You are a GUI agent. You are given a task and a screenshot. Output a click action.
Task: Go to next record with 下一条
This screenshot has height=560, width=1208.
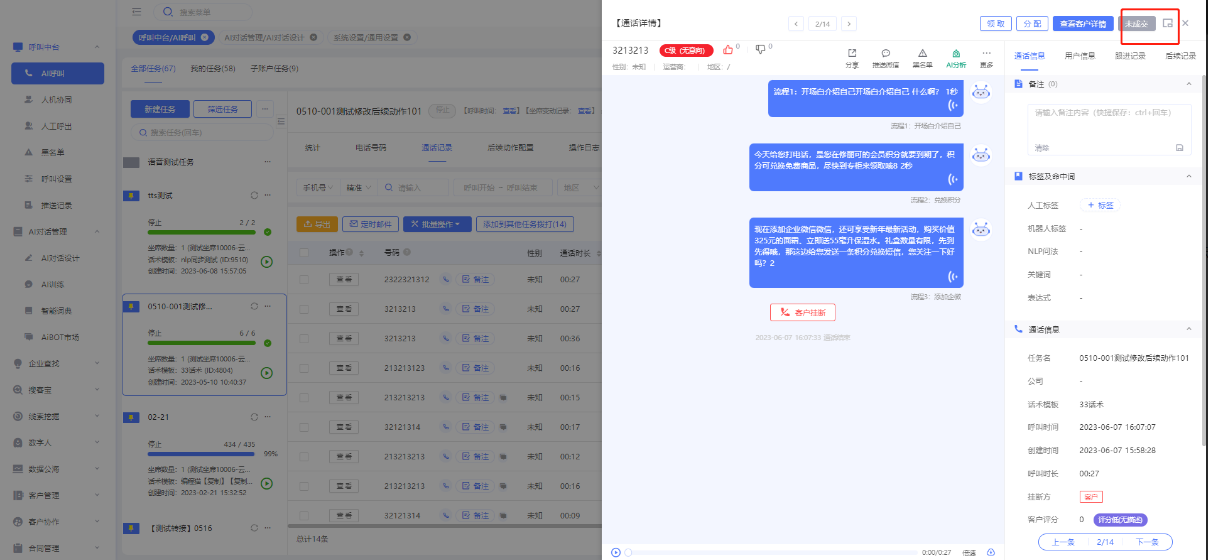pos(1146,541)
